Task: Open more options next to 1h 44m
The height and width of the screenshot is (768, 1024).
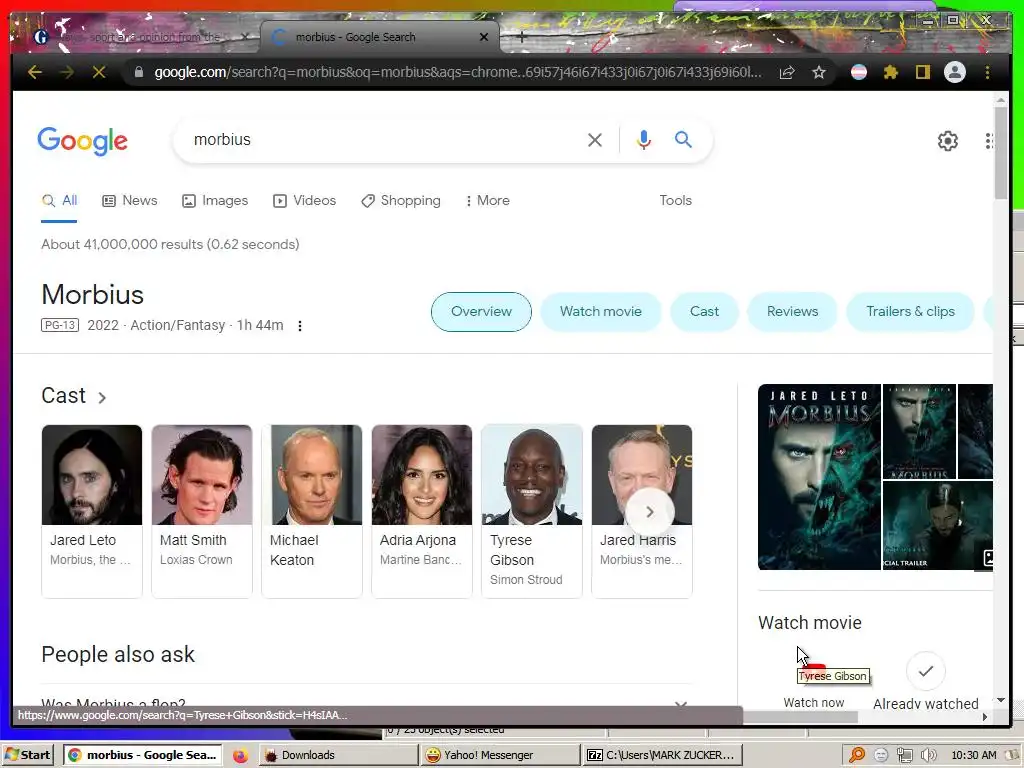Action: tap(300, 325)
